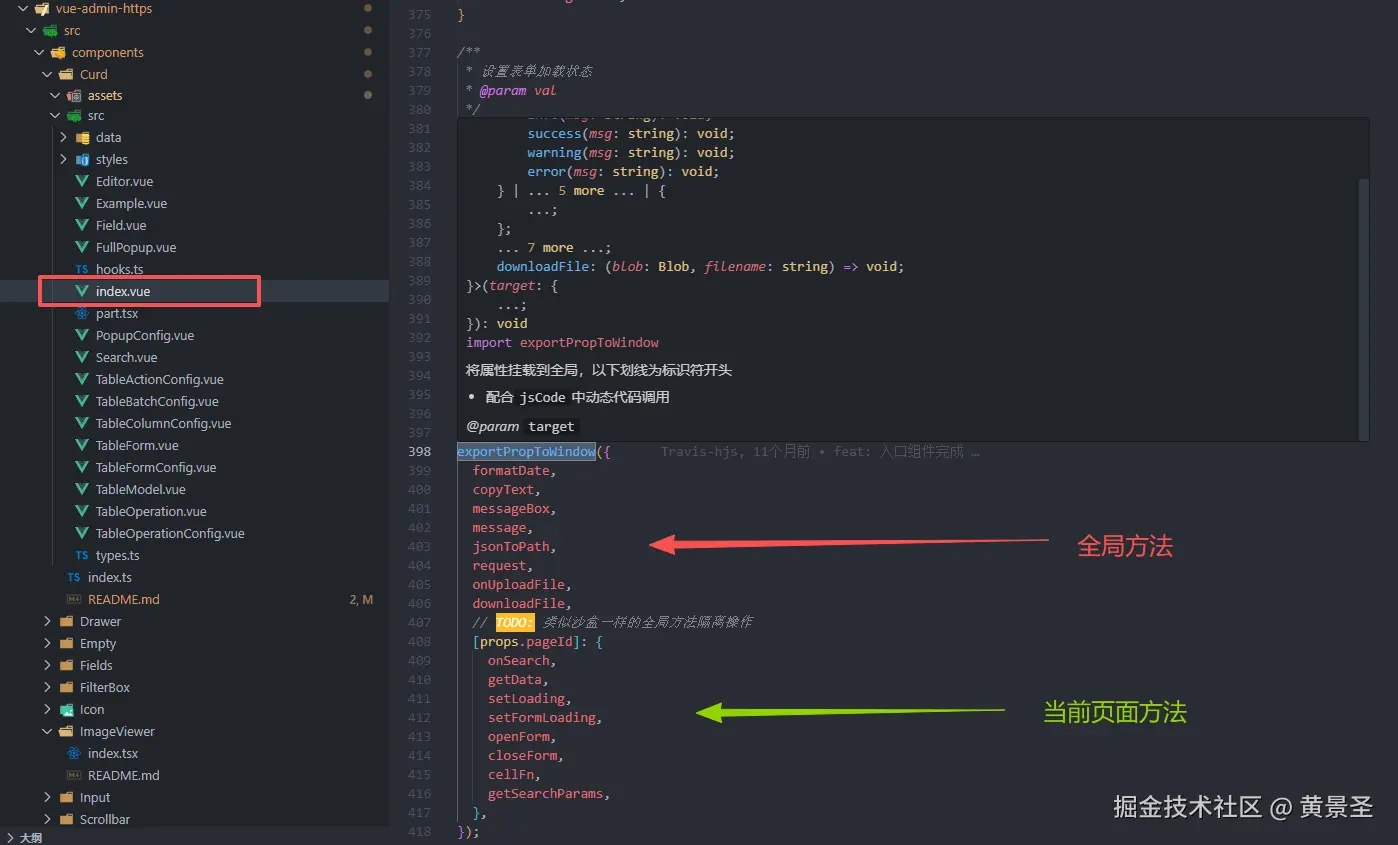Collapse the ImageViewer folder
The image size is (1398, 845).
(47, 731)
